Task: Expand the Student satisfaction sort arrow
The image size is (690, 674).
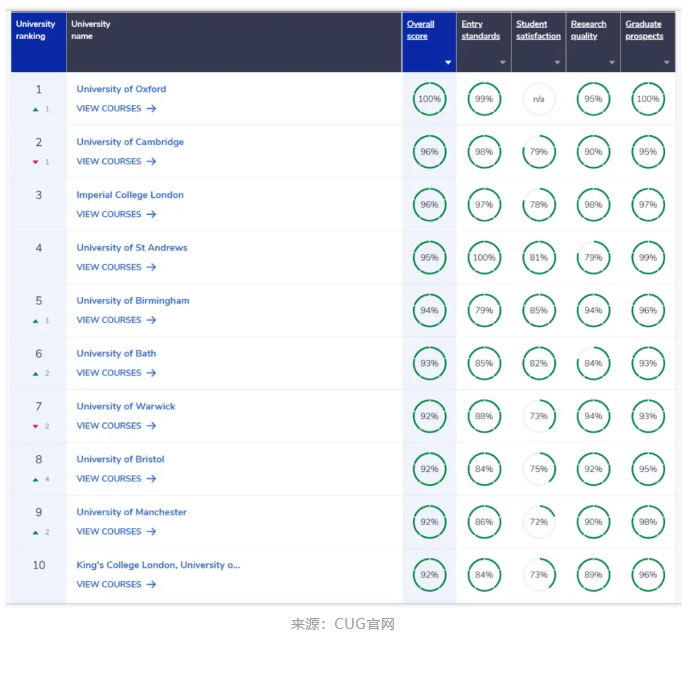Action: [557, 63]
